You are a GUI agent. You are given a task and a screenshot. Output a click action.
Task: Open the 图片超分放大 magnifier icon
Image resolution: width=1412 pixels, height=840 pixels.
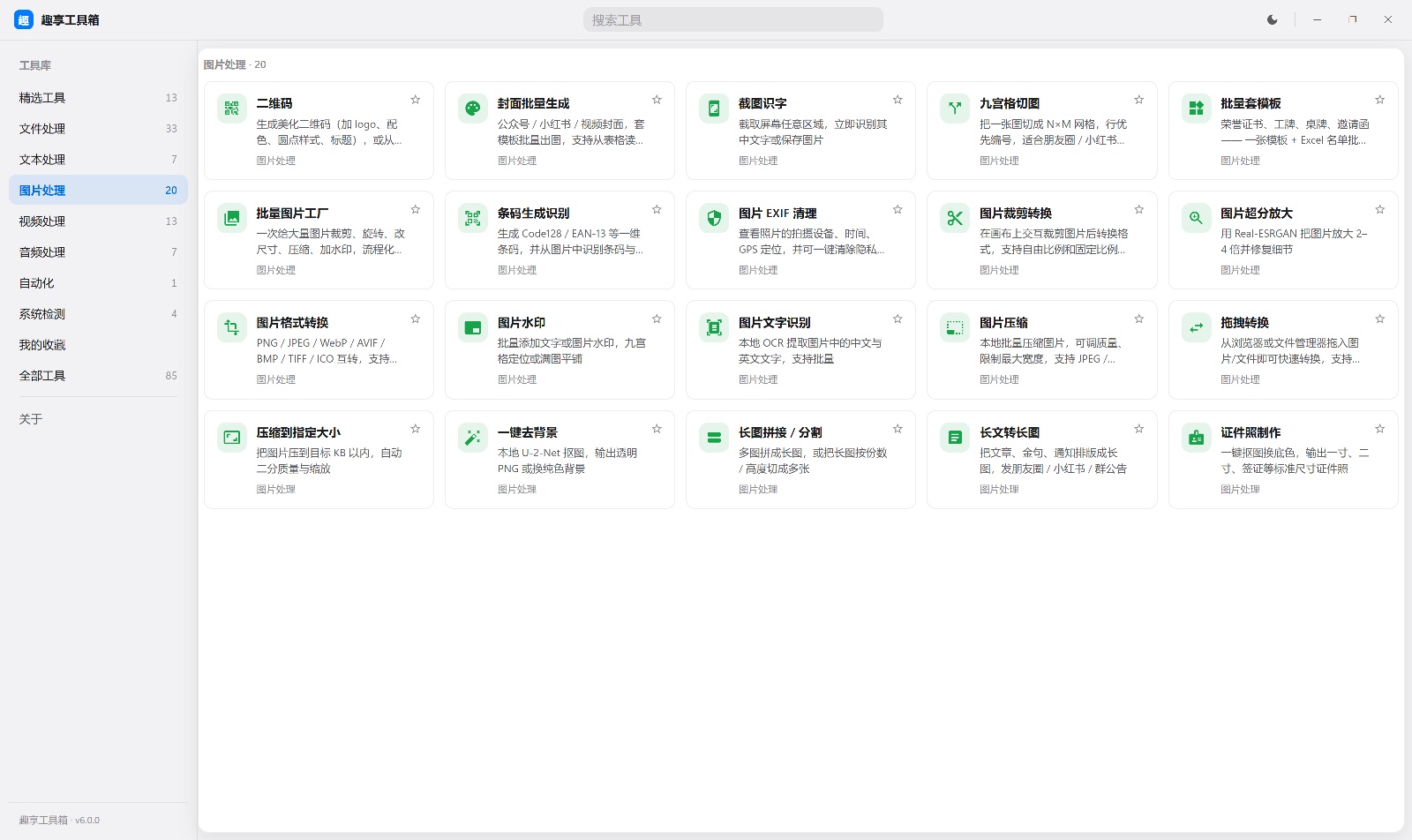coord(1196,218)
